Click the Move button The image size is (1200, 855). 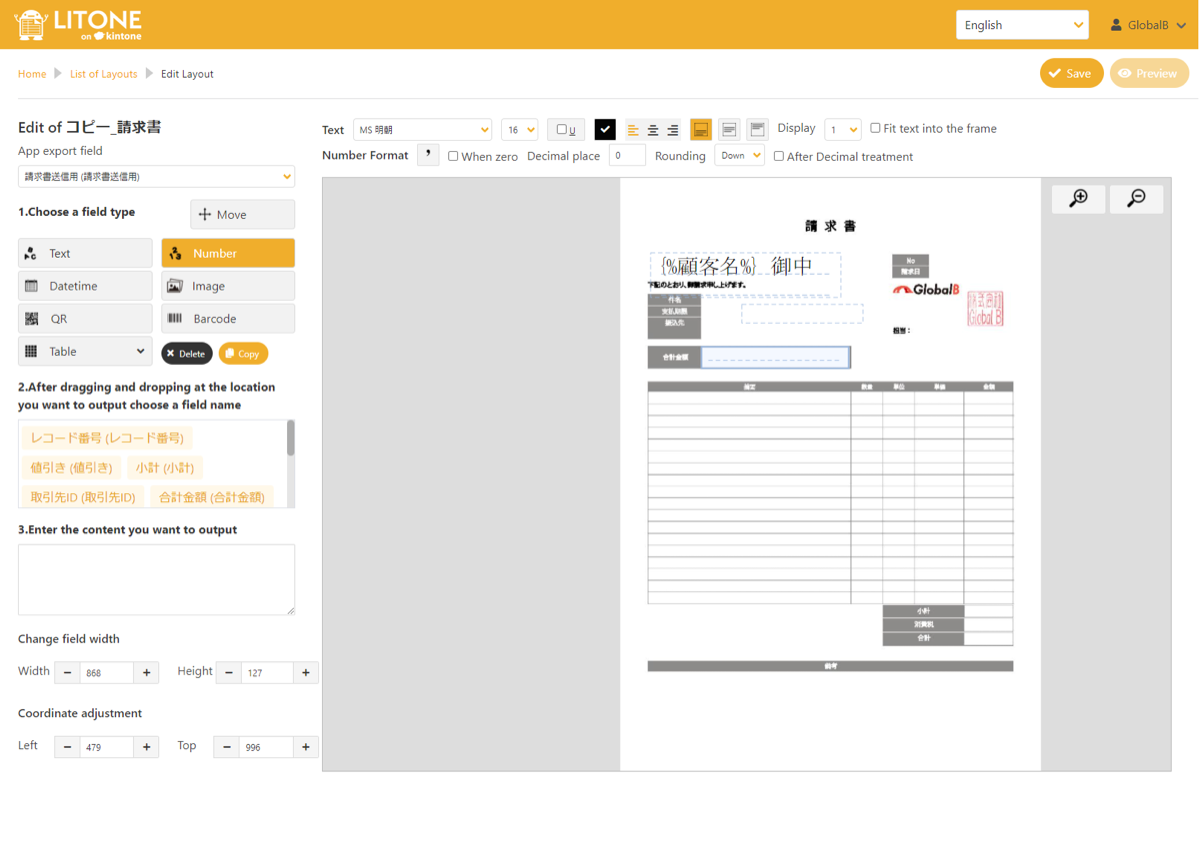click(242, 215)
